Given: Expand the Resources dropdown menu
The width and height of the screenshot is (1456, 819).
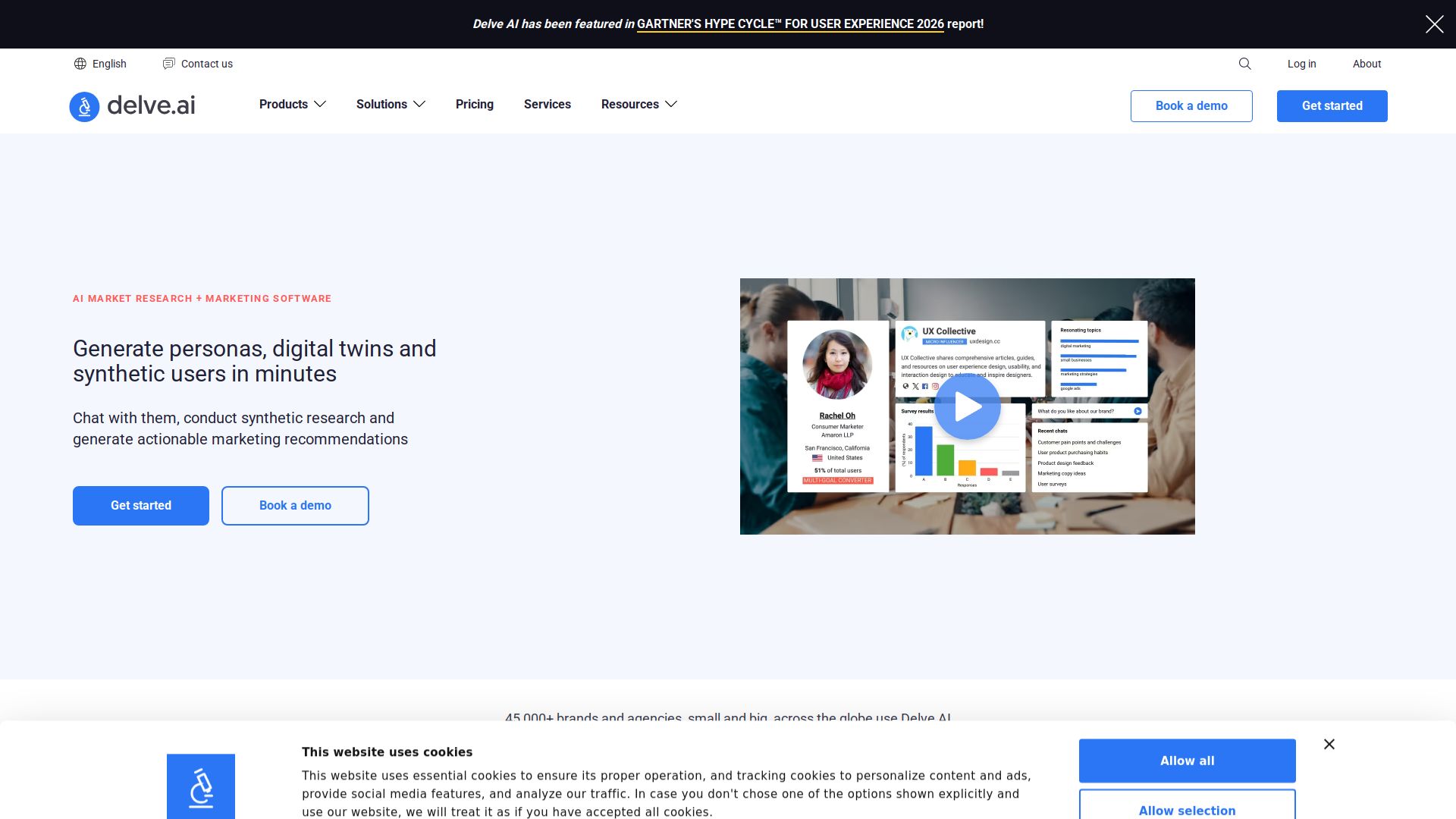Looking at the screenshot, I should (639, 105).
